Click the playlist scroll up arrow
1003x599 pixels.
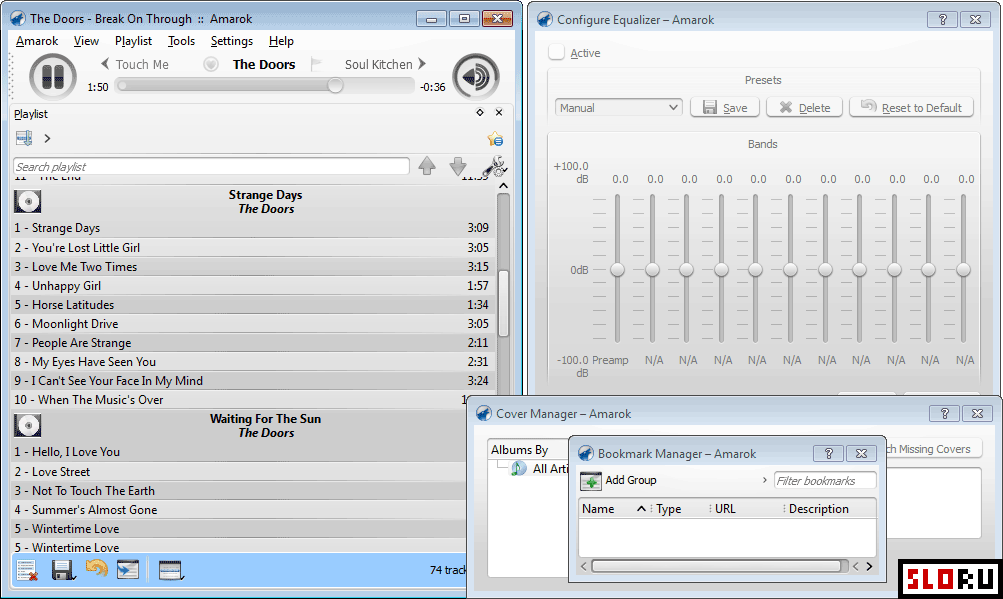coord(503,186)
